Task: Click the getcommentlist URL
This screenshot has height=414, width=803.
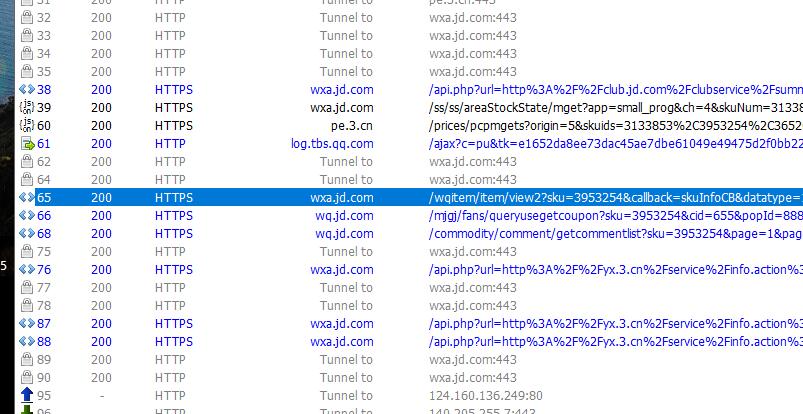Action: click(x=616, y=234)
